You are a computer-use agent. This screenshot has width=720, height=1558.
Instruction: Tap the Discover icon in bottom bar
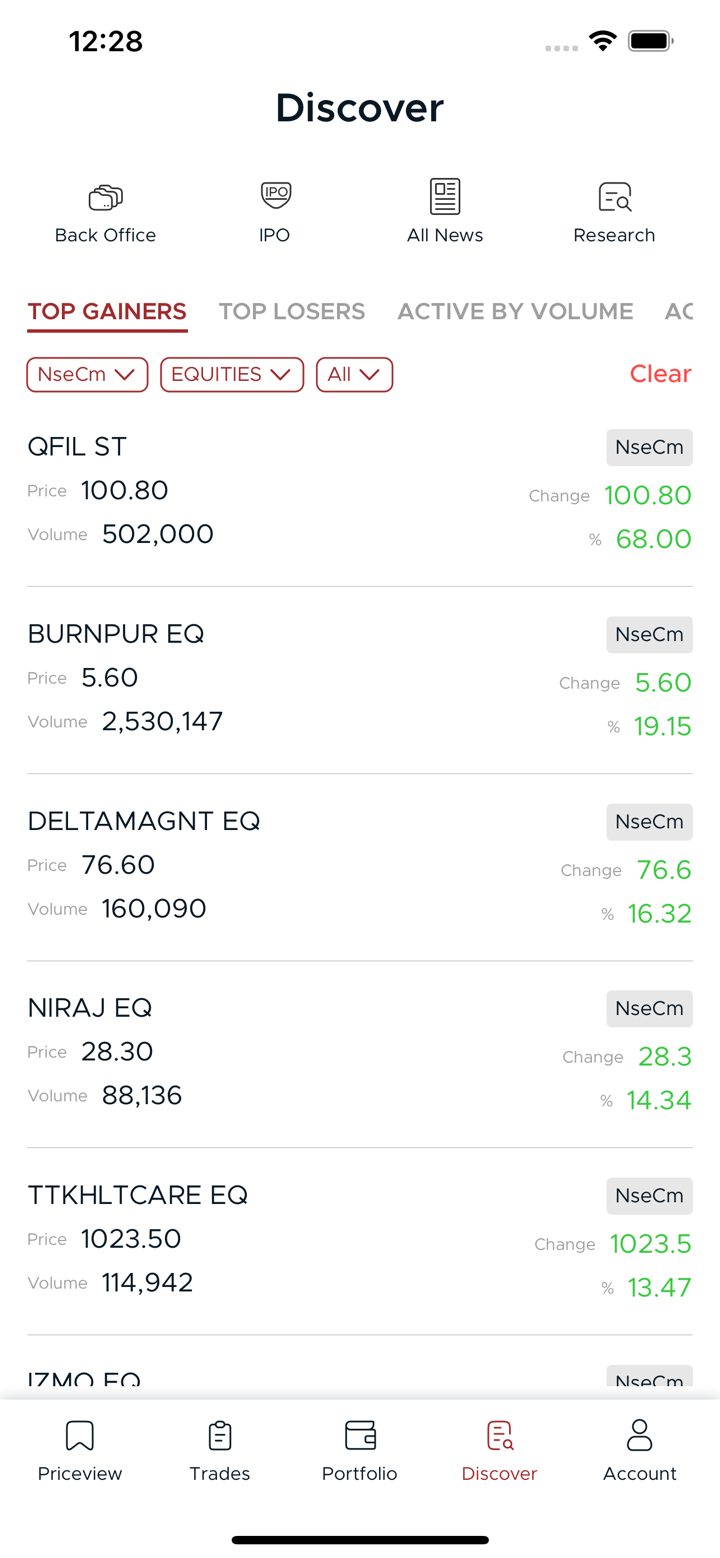pos(500,1436)
